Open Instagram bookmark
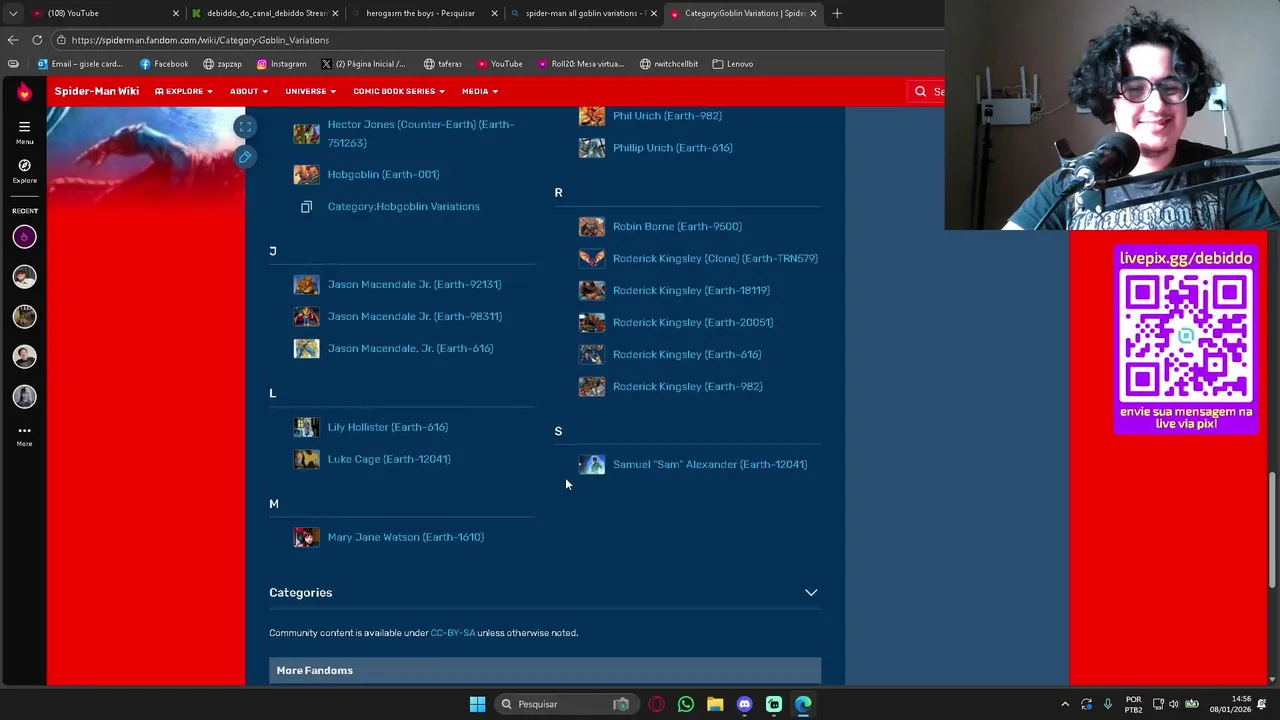 pyautogui.click(x=281, y=64)
